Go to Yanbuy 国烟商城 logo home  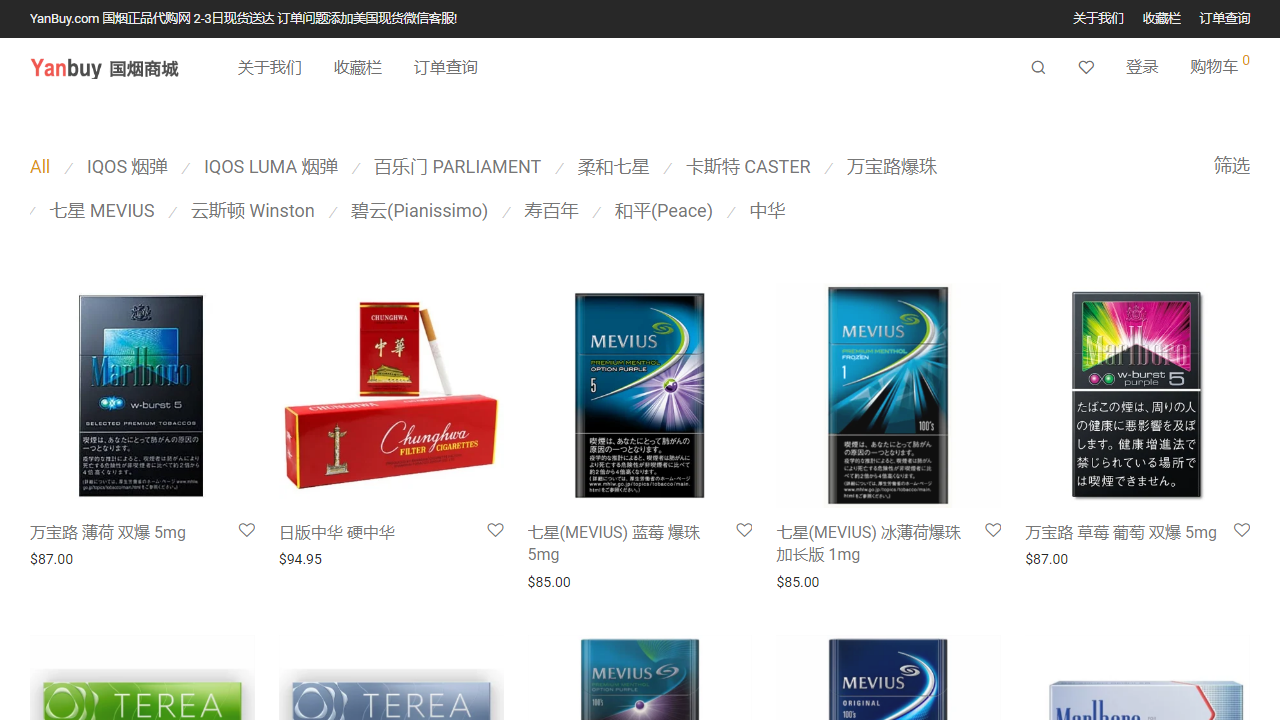(x=104, y=68)
